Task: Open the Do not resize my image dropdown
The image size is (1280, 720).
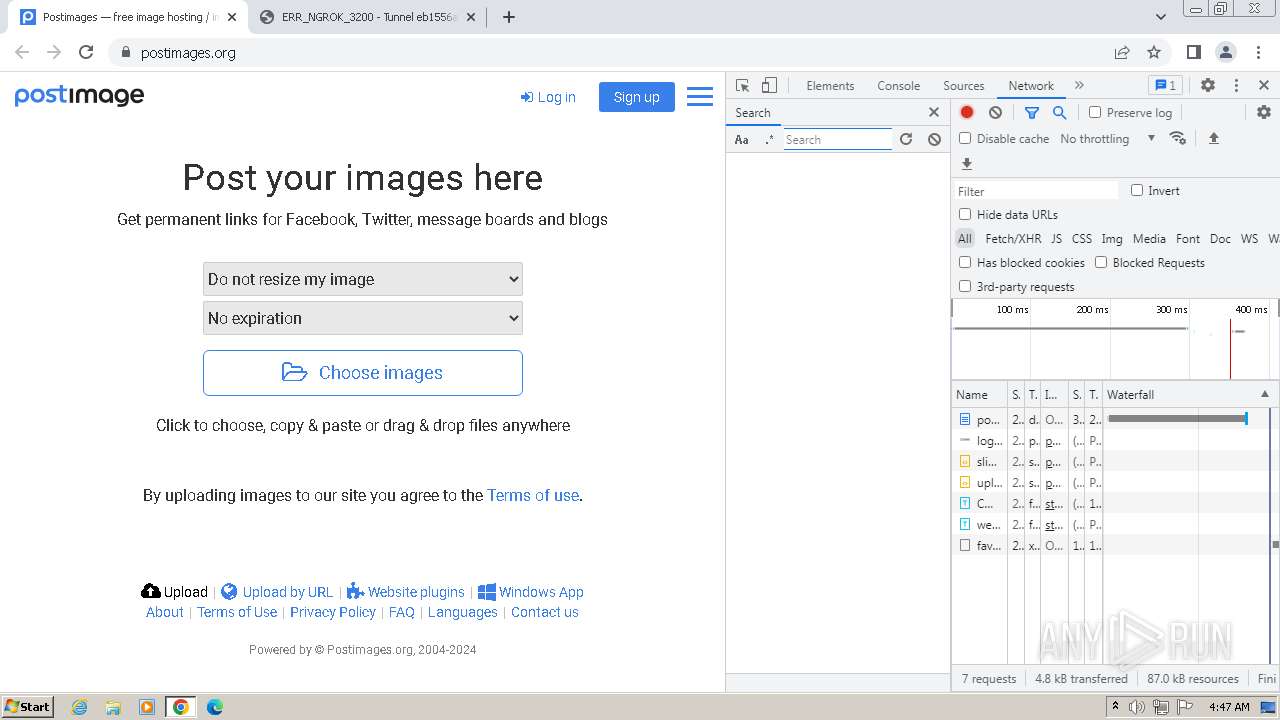Action: coord(363,279)
